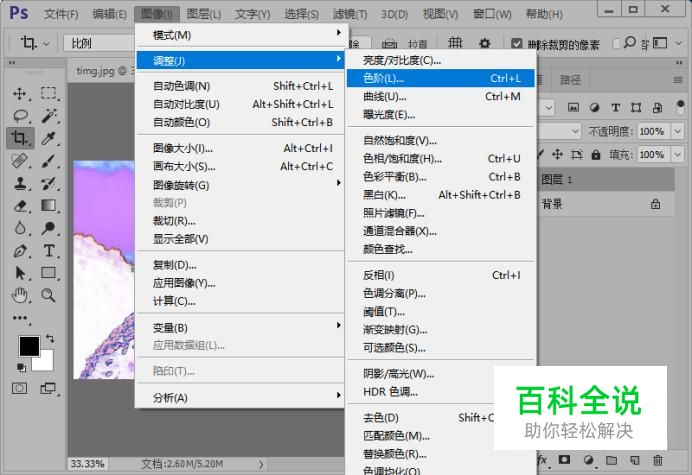Viewport: 692px width, 475px height.
Task: Lock all layer attributes
Action: [596, 155]
